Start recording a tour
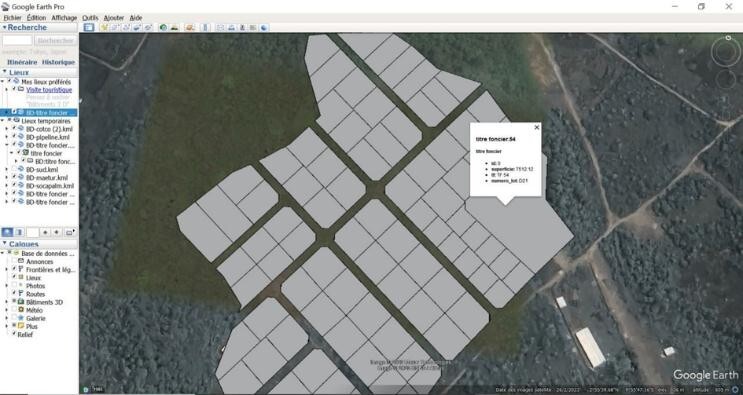743x395 pixels. [x=148, y=27]
